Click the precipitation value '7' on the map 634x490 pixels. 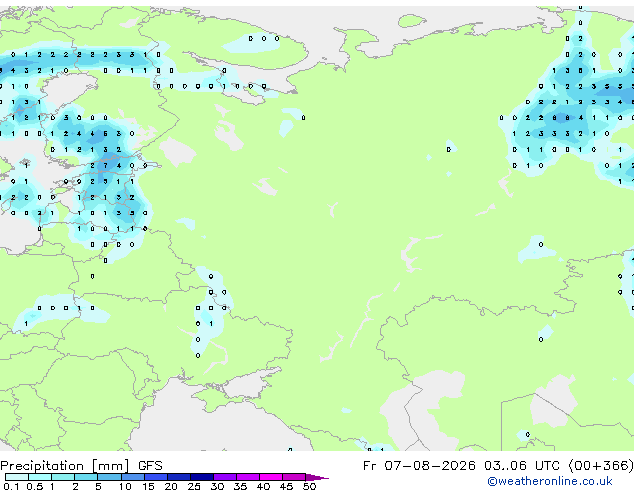(106, 165)
